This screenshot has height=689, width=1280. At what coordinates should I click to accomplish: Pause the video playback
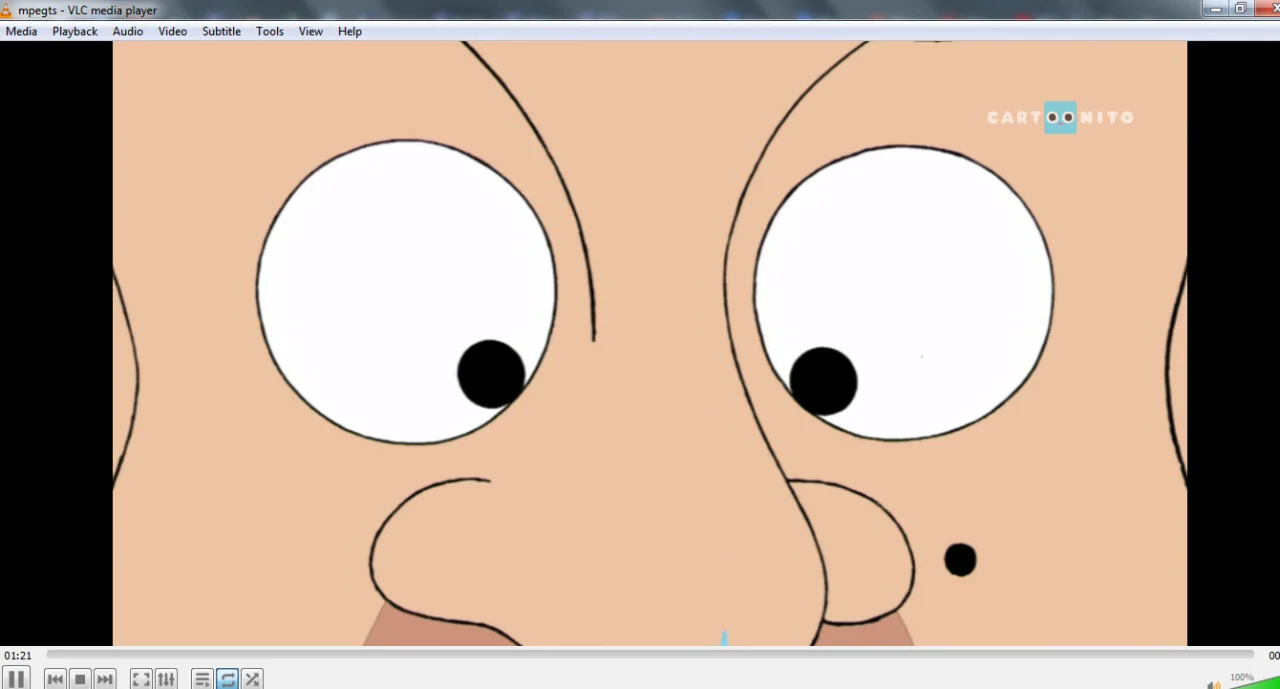click(x=16, y=679)
